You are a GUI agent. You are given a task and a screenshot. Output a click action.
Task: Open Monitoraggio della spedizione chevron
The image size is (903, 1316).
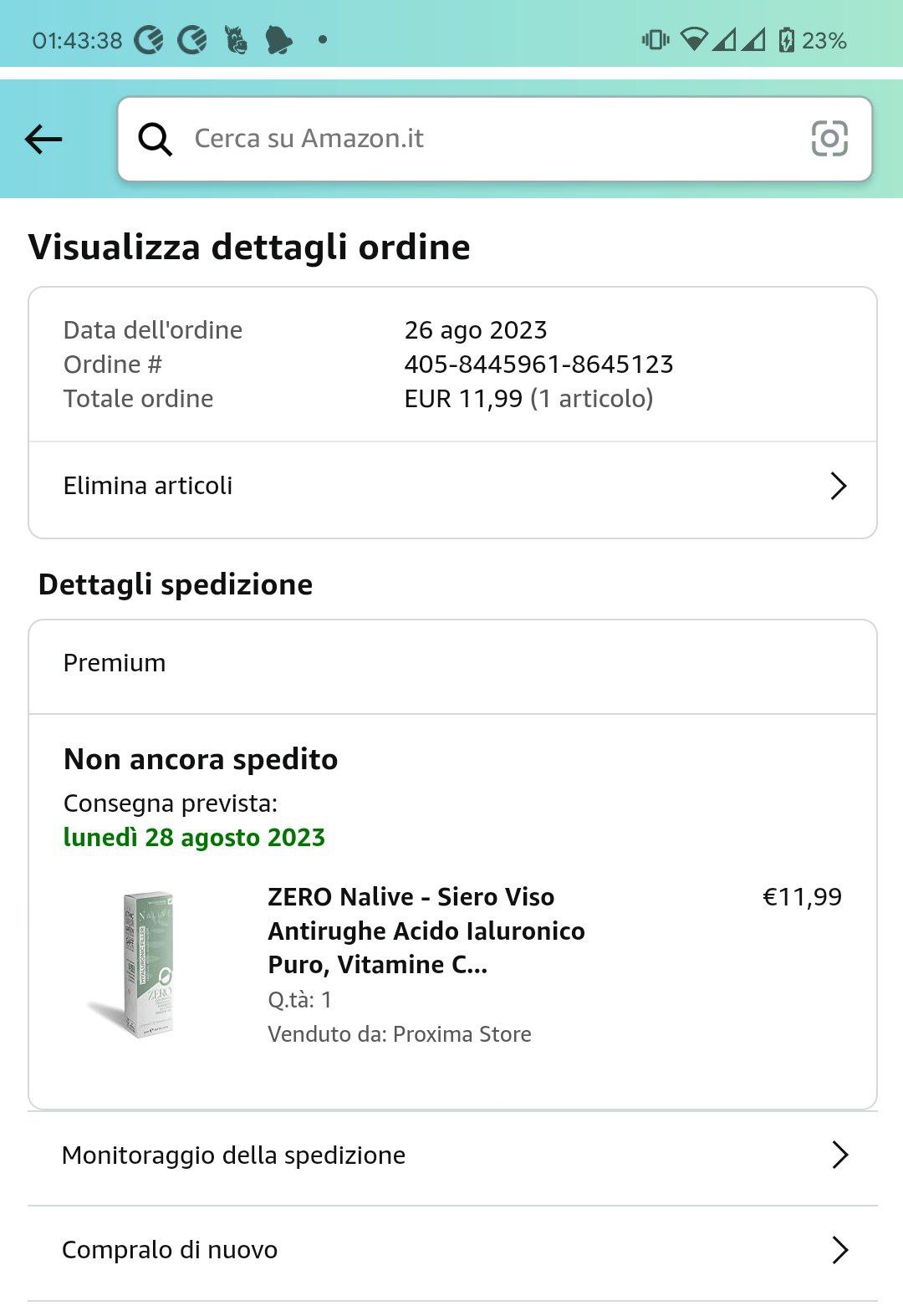[x=839, y=1155]
